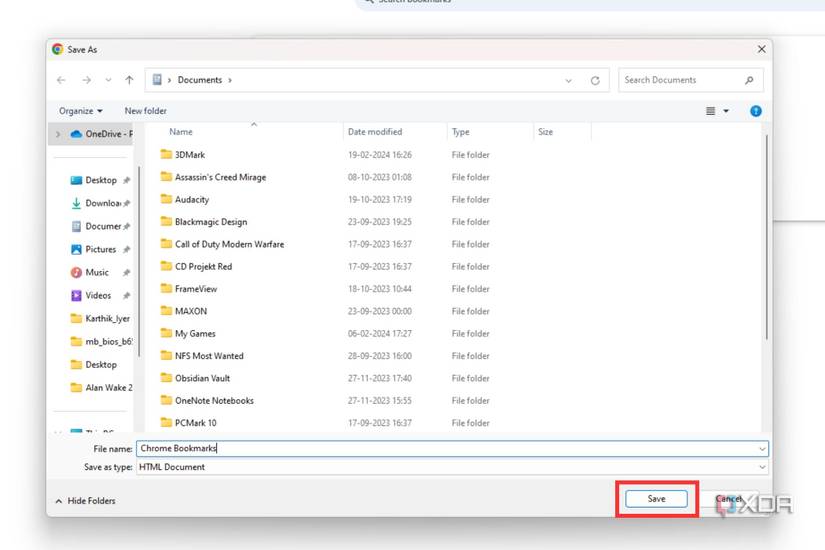The image size is (825, 550).
Task: Open Alan Wake 2 sidebar folder
Action: (101, 388)
